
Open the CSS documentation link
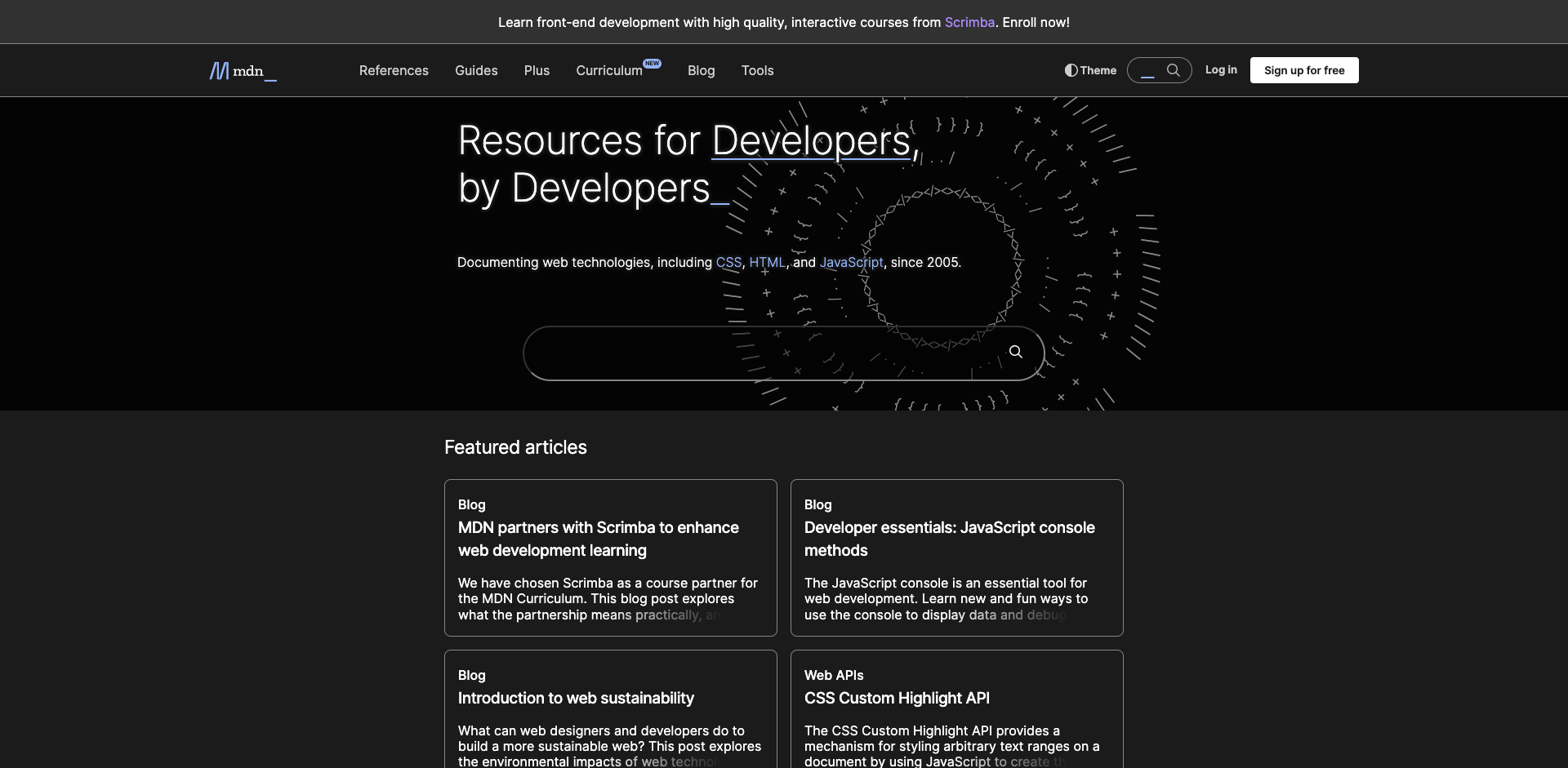click(x=729, y=262)
